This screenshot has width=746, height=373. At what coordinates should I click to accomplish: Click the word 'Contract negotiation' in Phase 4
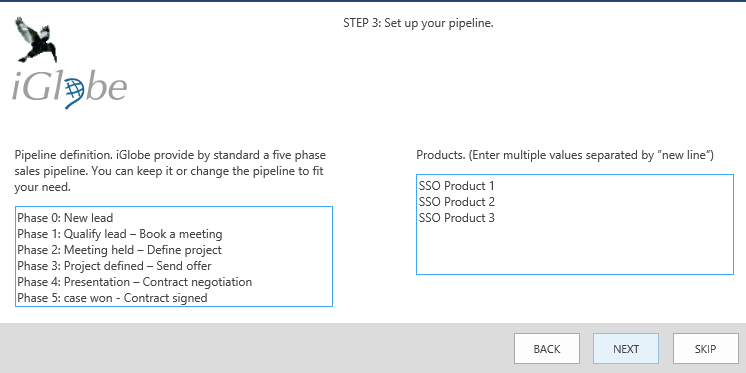[197, 282]
